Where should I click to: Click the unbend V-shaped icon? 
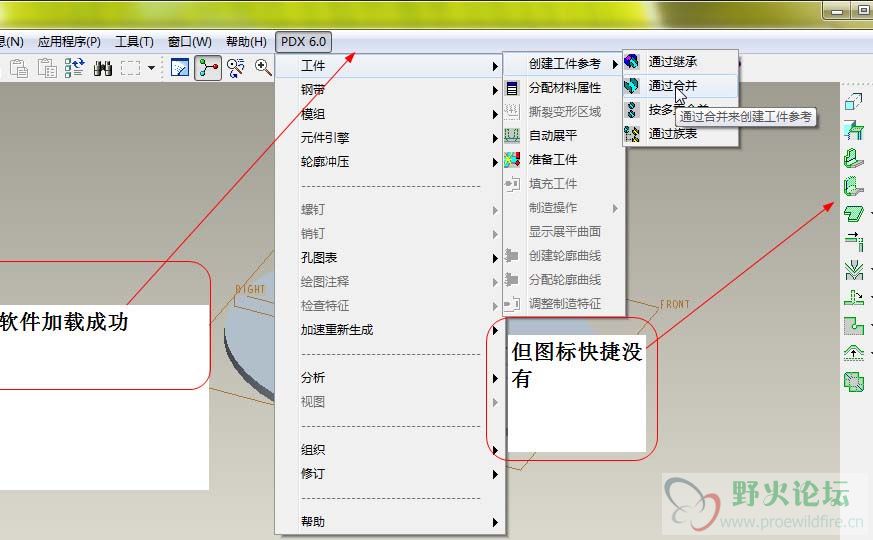pos(854,270)
